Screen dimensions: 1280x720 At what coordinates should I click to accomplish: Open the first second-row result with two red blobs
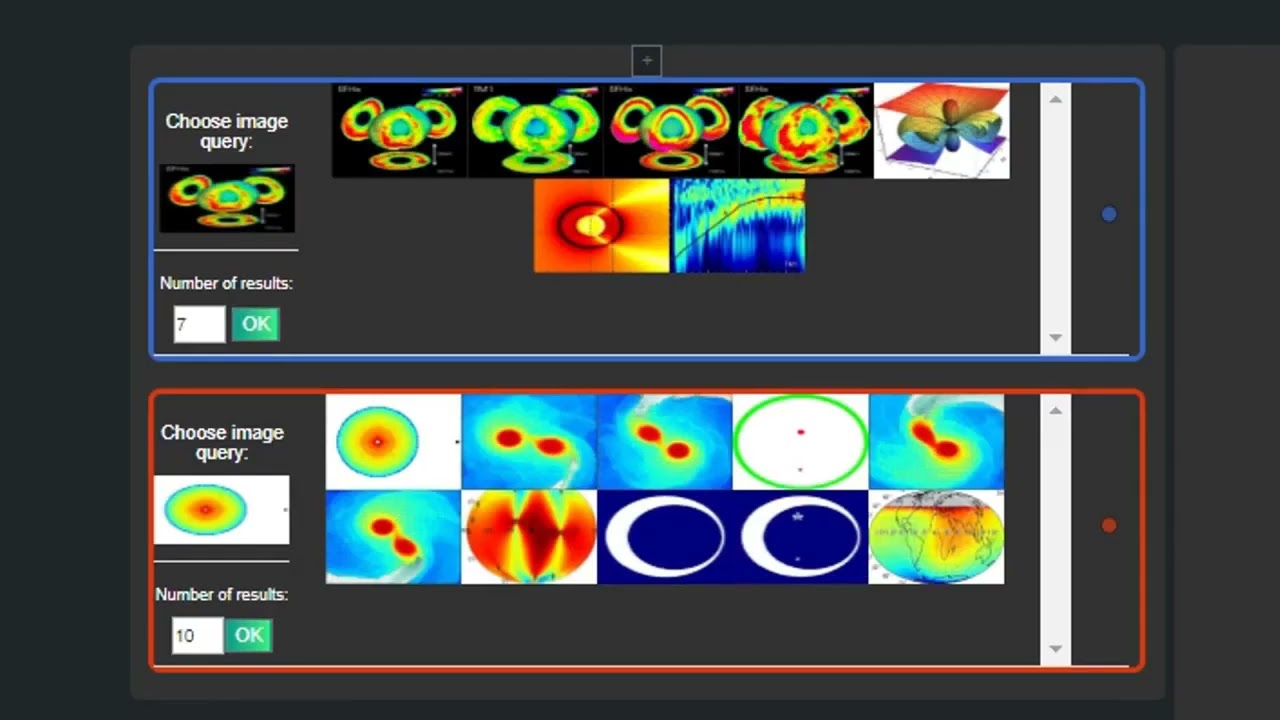(393, 536)
